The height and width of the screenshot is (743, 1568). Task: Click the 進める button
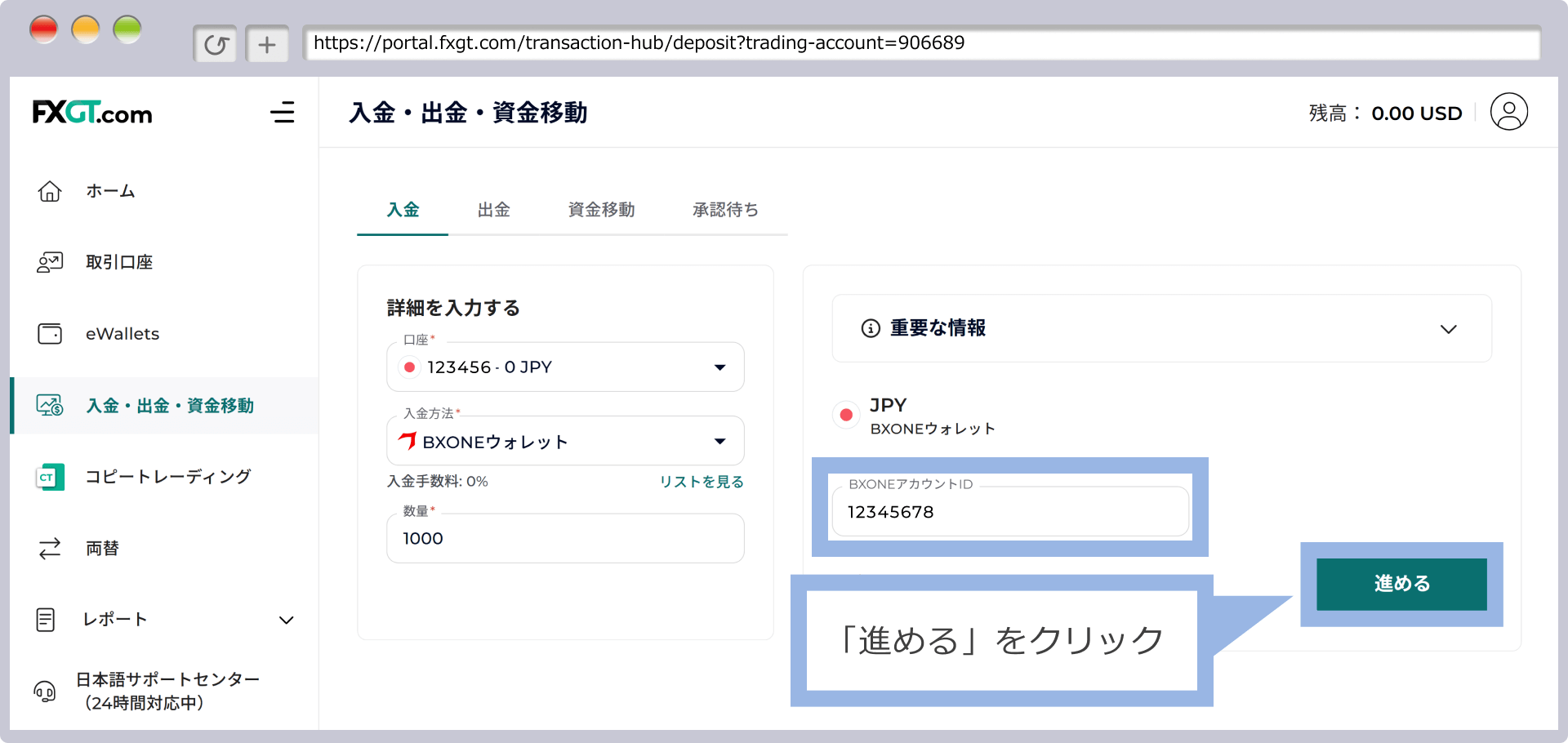tap(1401, 584)
